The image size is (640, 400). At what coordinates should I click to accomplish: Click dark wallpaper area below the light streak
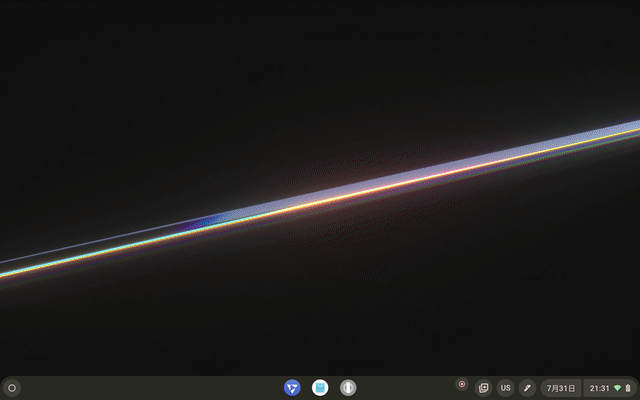(x=400, y=300)
